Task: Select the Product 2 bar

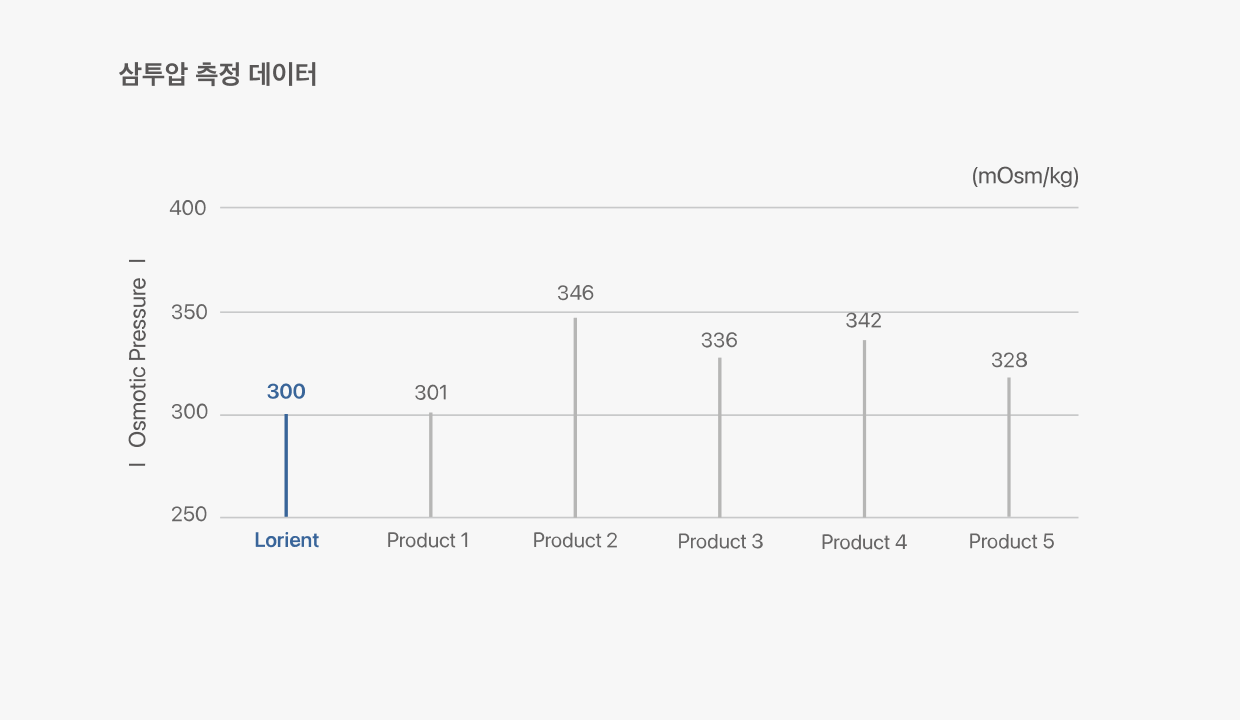Action: tap(575, 418)
